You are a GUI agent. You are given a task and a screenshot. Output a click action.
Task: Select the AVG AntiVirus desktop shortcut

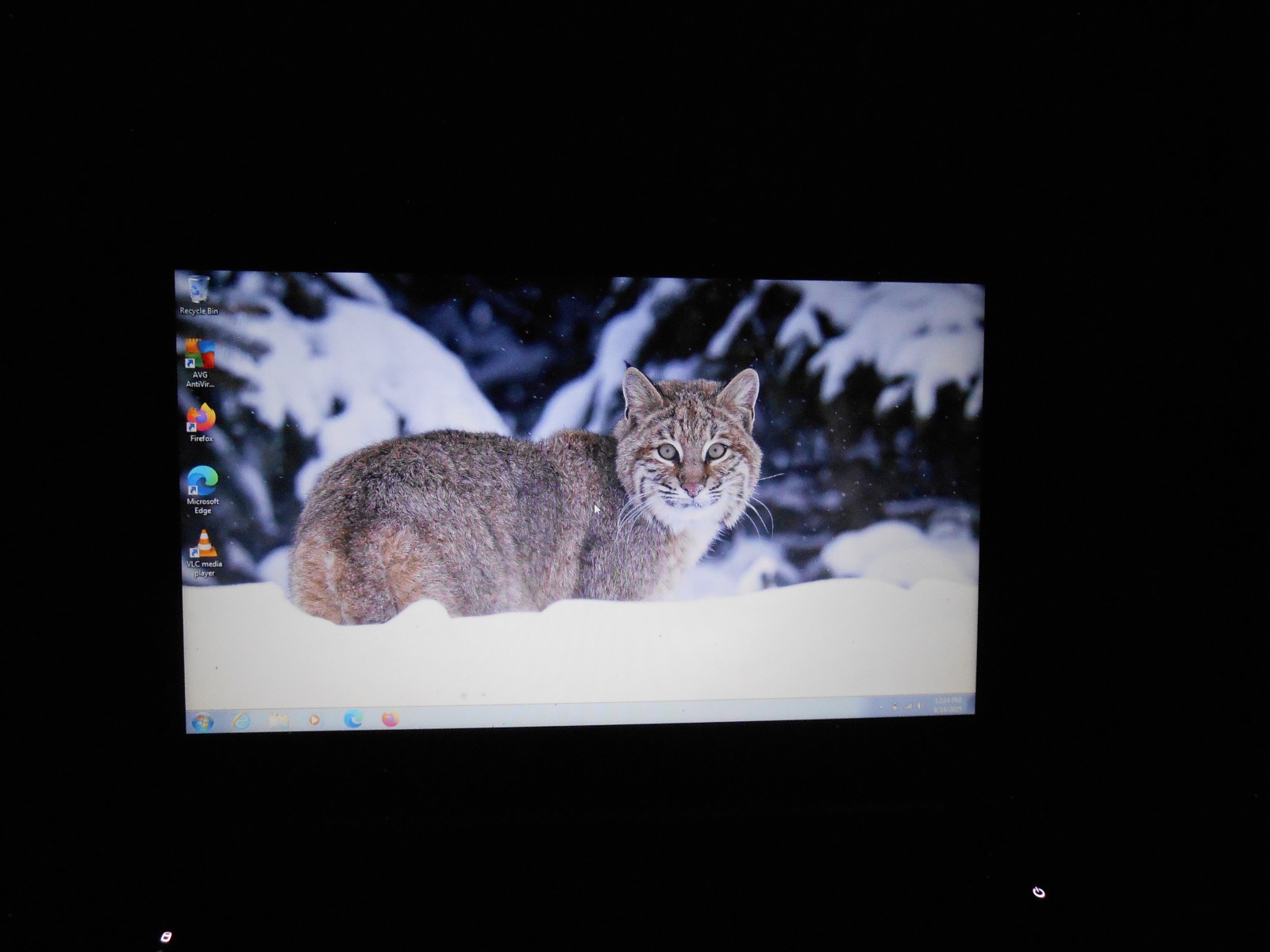point(200,363)
